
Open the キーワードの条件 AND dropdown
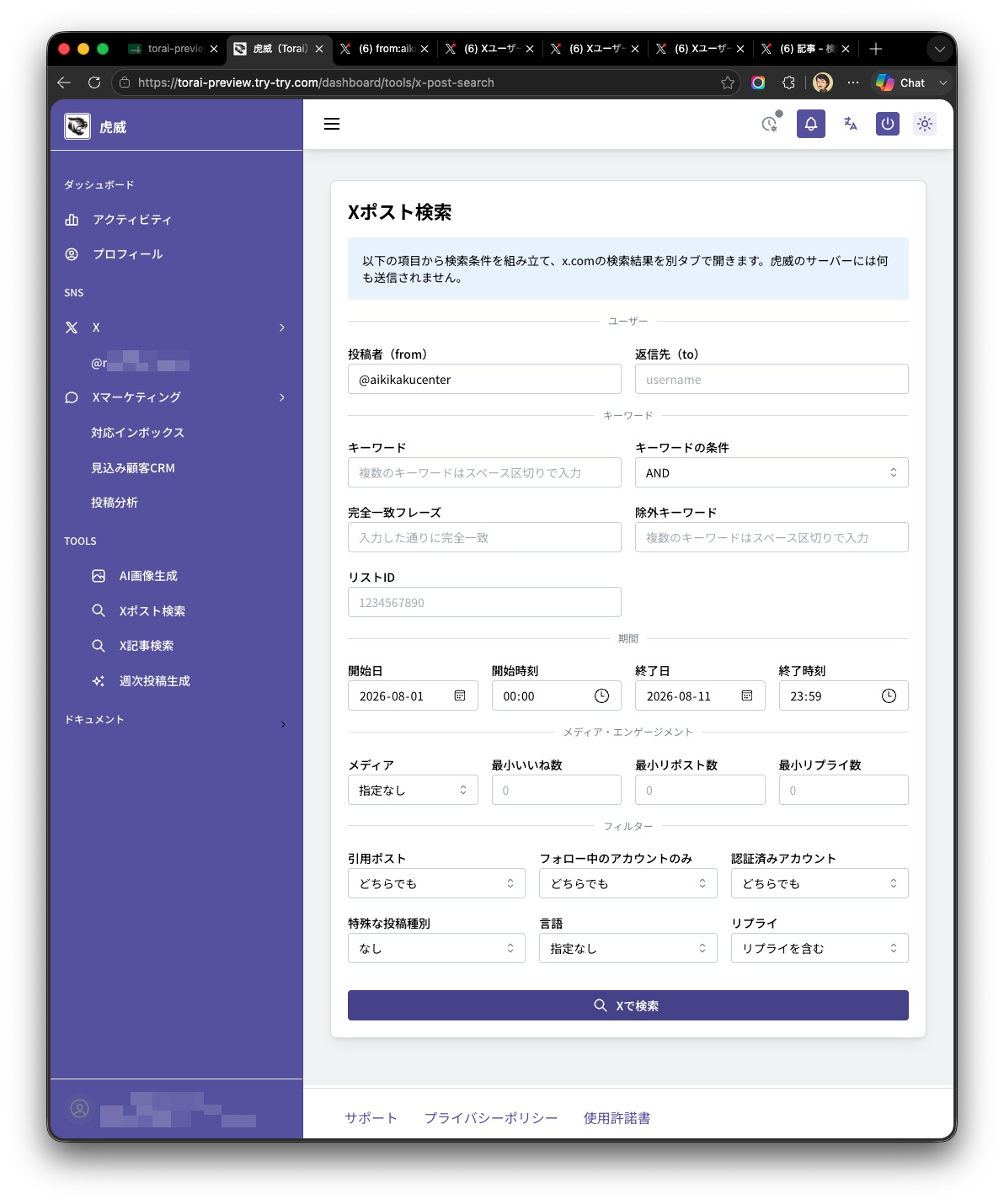click(772, 472)
